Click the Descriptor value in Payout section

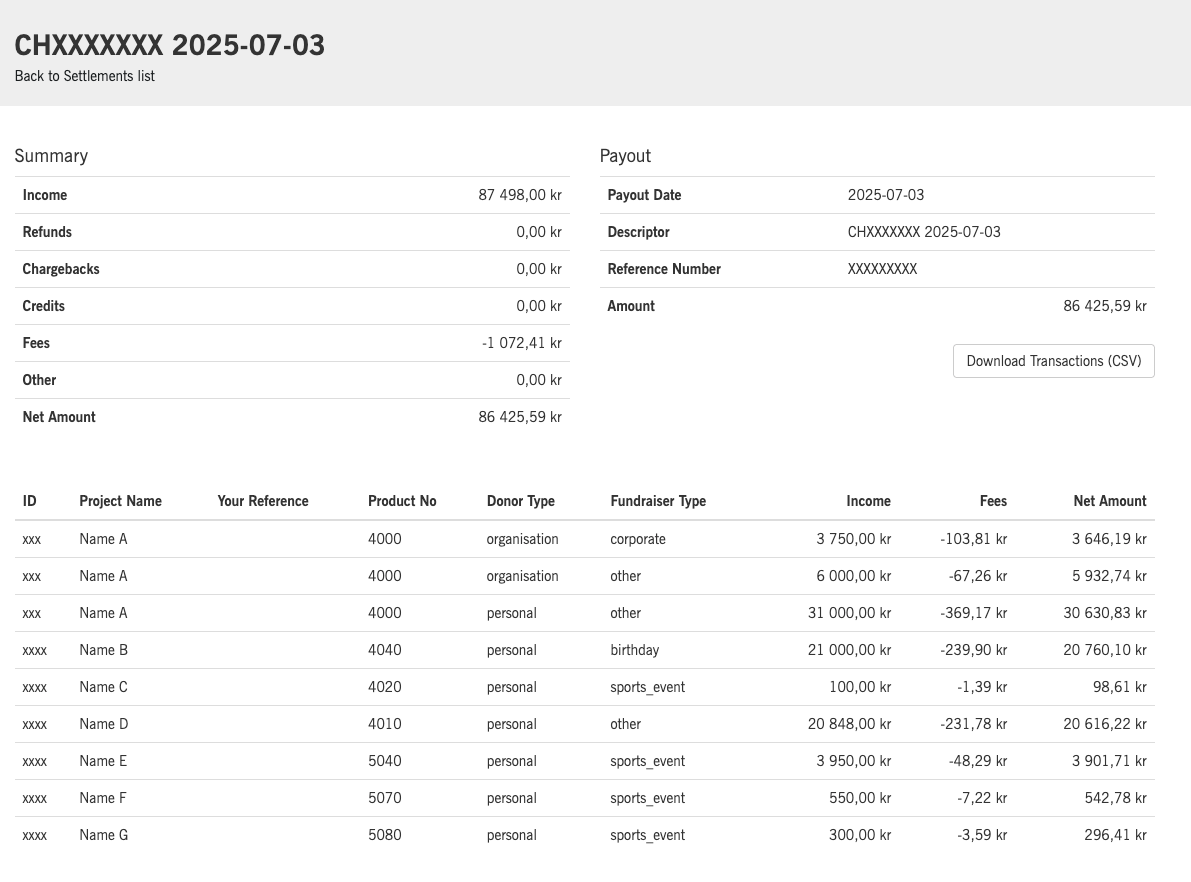[x=924, y=232]
